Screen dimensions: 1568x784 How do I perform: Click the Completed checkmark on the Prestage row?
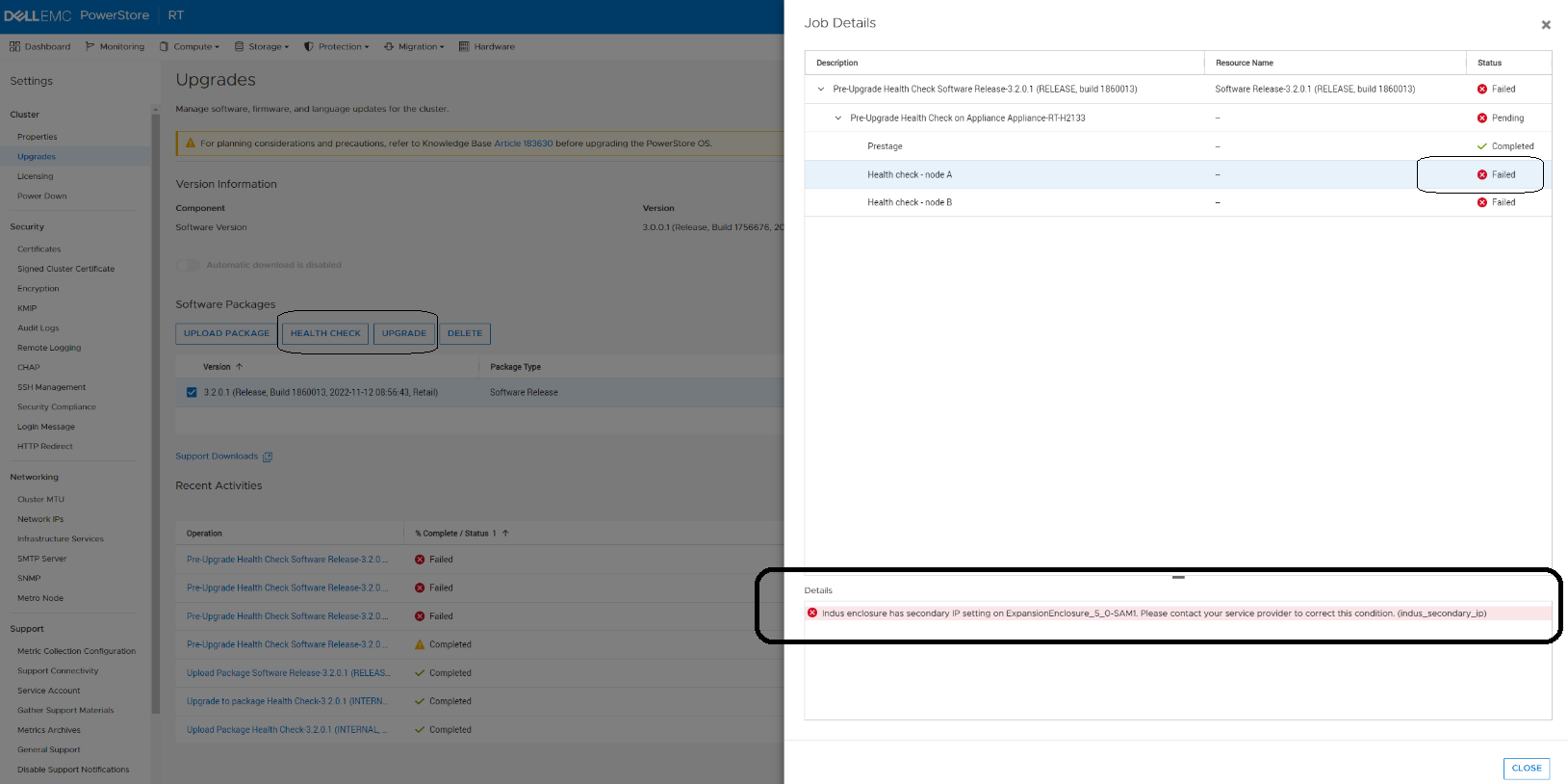click(1482, 146)
